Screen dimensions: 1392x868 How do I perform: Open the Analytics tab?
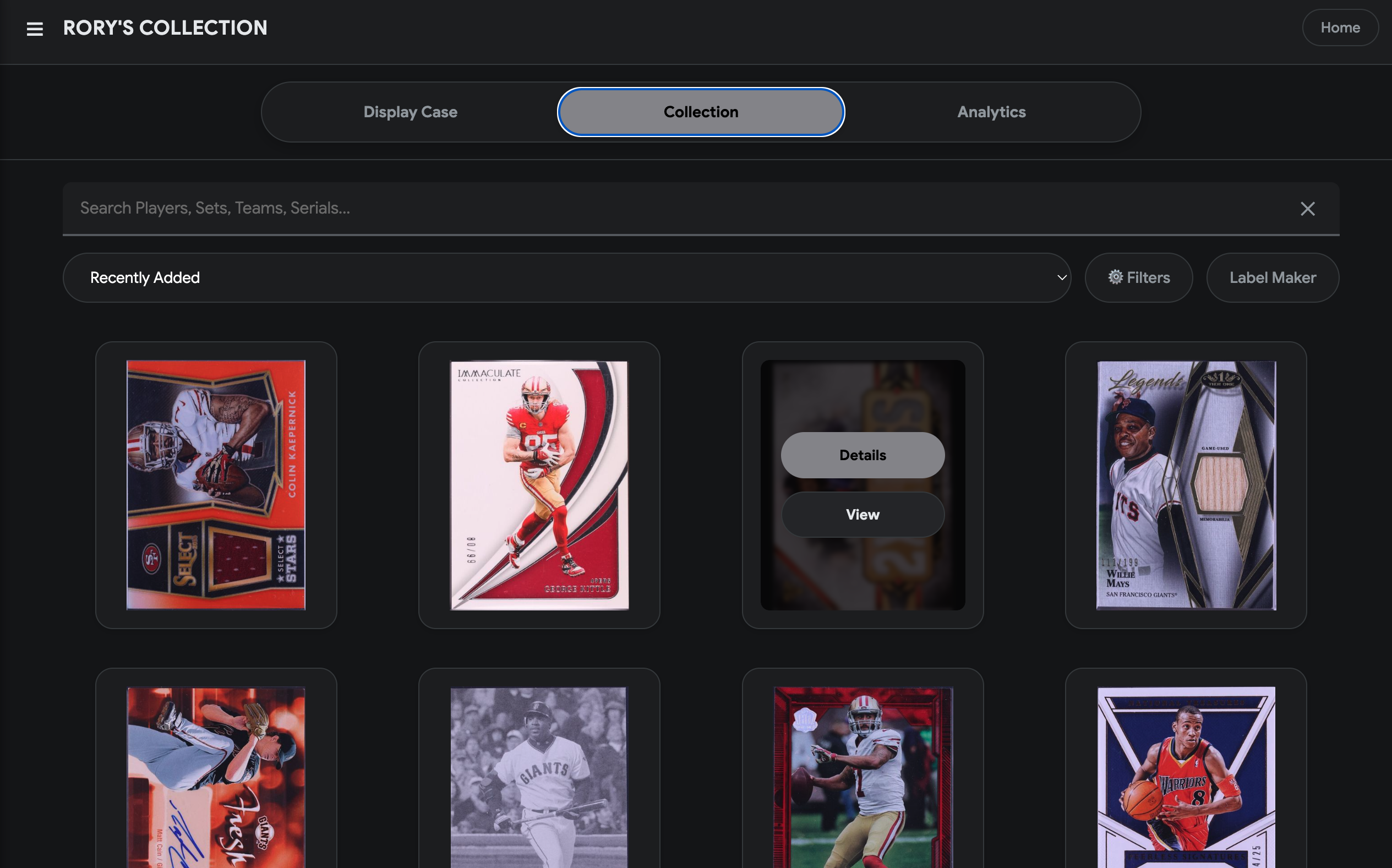[991, 112]
